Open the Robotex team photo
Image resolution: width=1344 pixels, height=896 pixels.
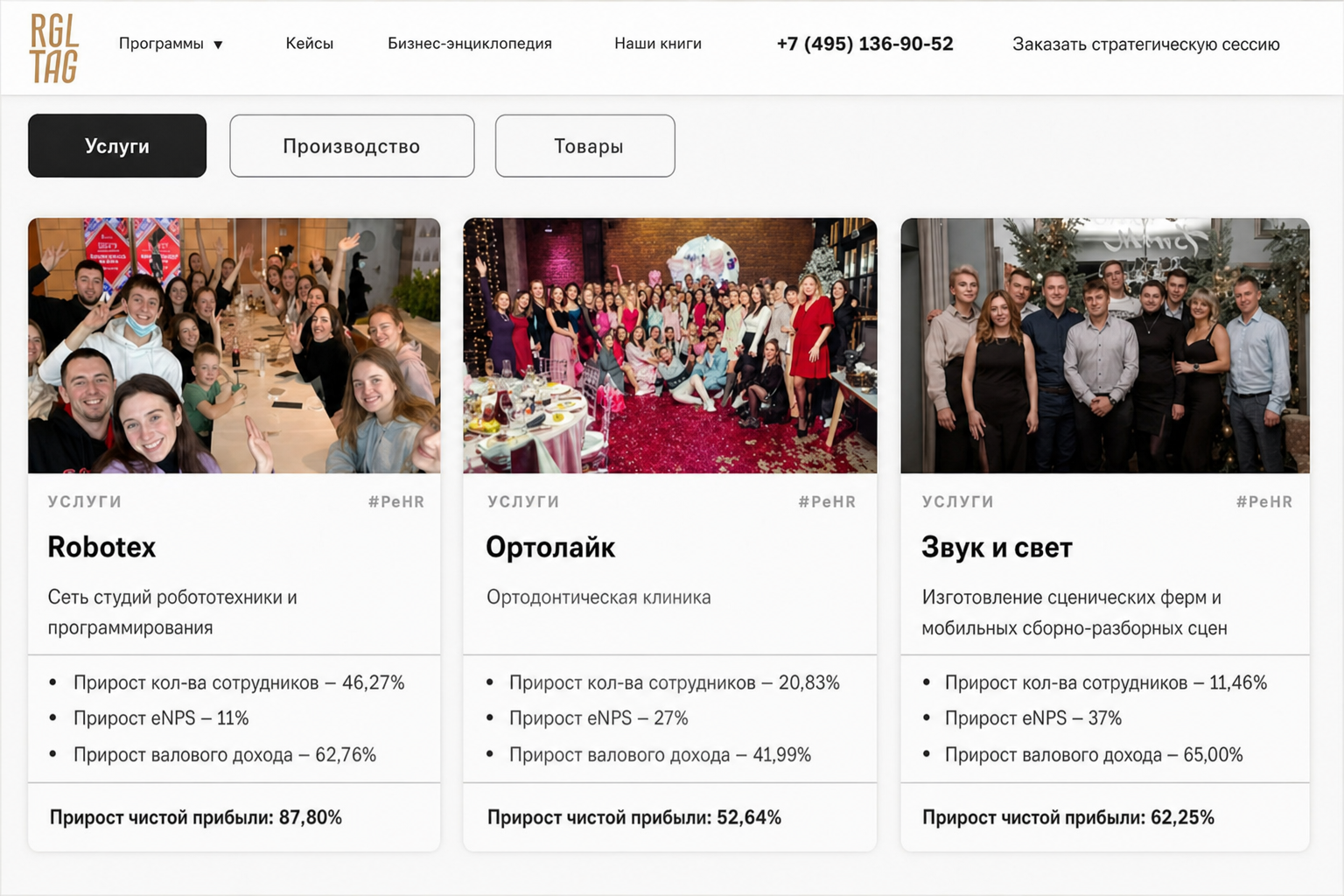pos(234,346)
